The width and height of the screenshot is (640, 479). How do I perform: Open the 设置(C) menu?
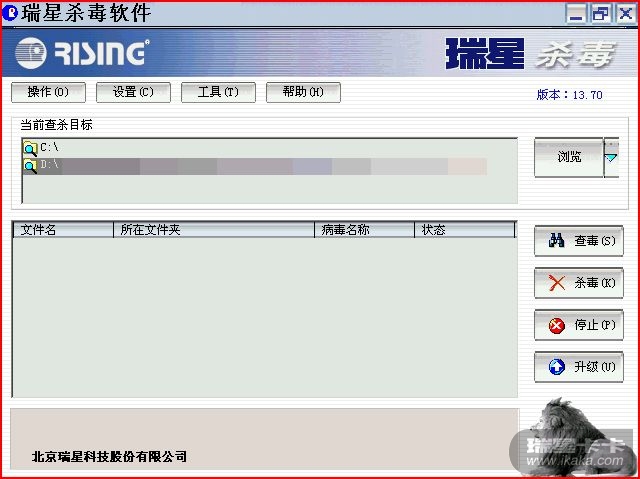(133, 92)
